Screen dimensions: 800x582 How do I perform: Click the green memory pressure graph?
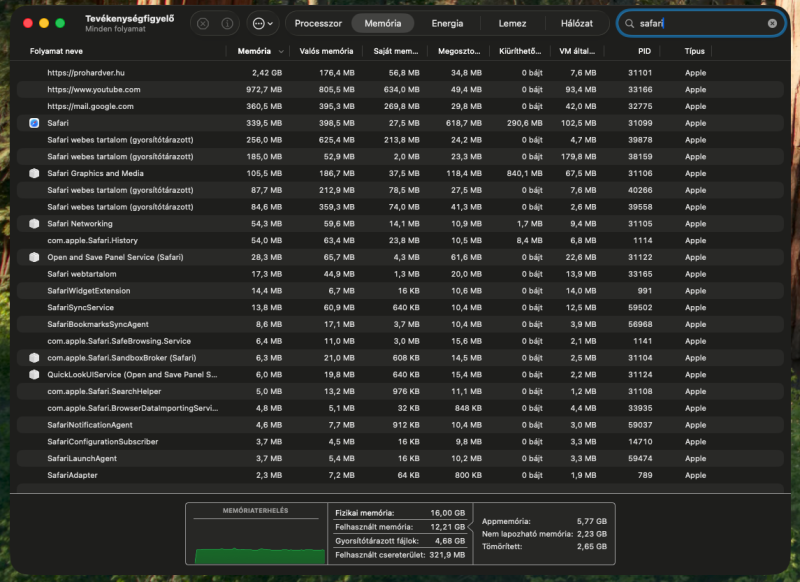(260, 555)
